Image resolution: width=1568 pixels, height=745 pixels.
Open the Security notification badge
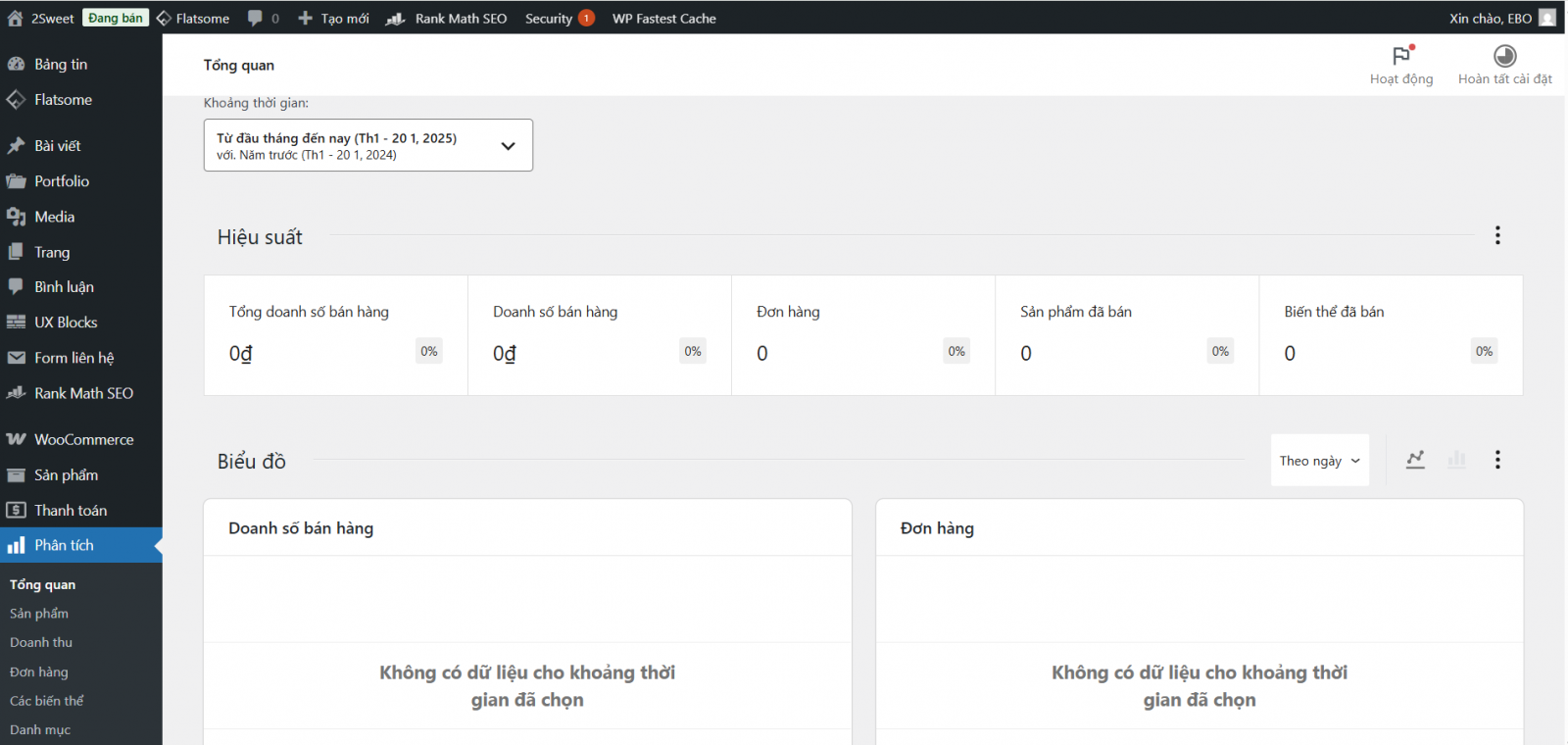click(x=586, y=18)
